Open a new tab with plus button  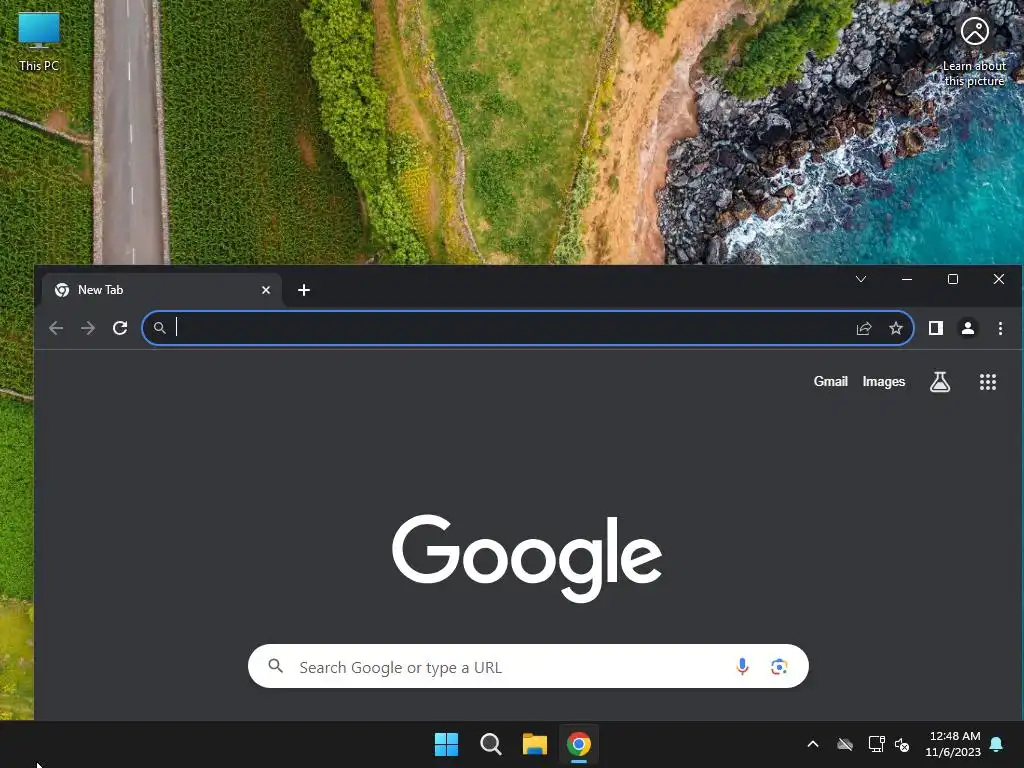tap(304, 290)
